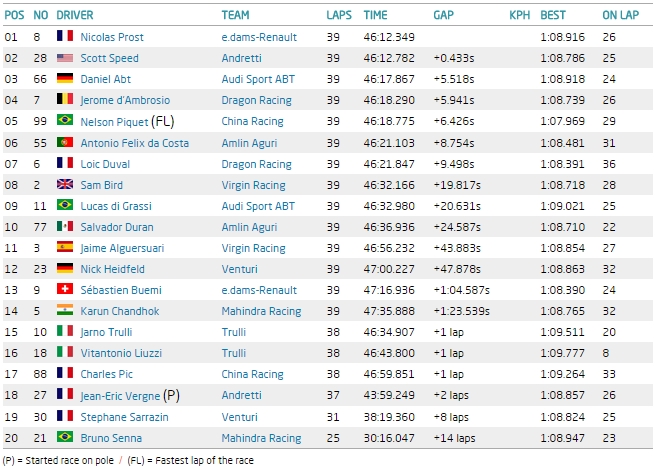Screen dimensions: 659x470
Task: Click the Brazilian flag next to Bruno Senna
Action: click(65, 438)
